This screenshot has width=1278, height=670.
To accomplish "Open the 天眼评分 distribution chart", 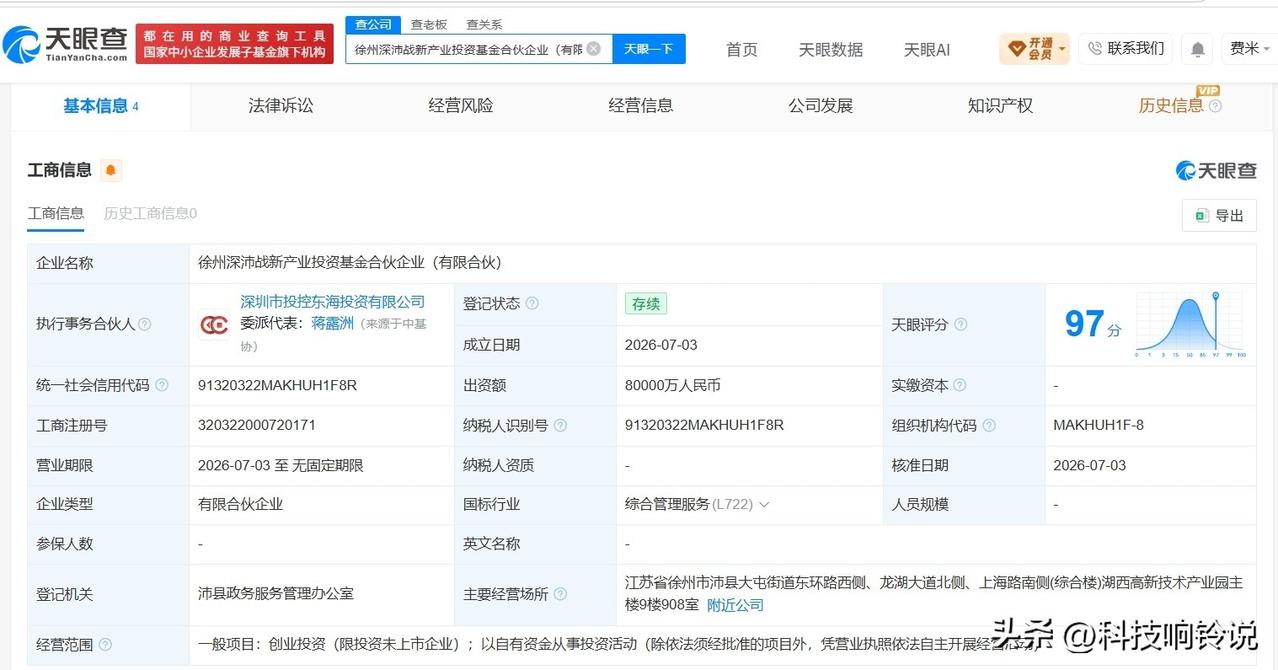I will [x=1190, y=325].
